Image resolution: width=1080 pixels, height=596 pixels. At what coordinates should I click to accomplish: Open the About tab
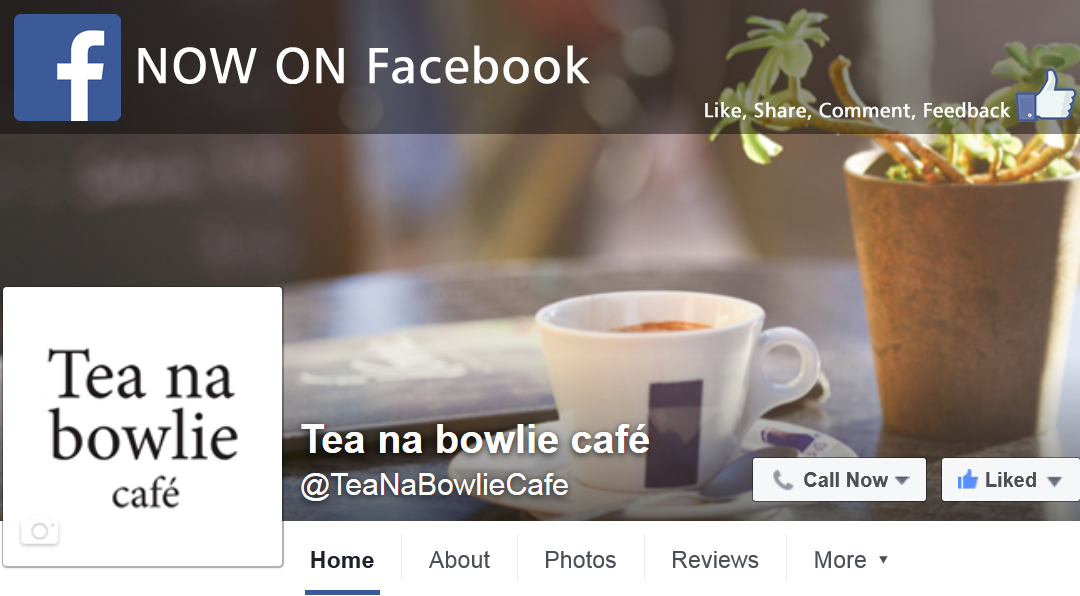point(459,560)
